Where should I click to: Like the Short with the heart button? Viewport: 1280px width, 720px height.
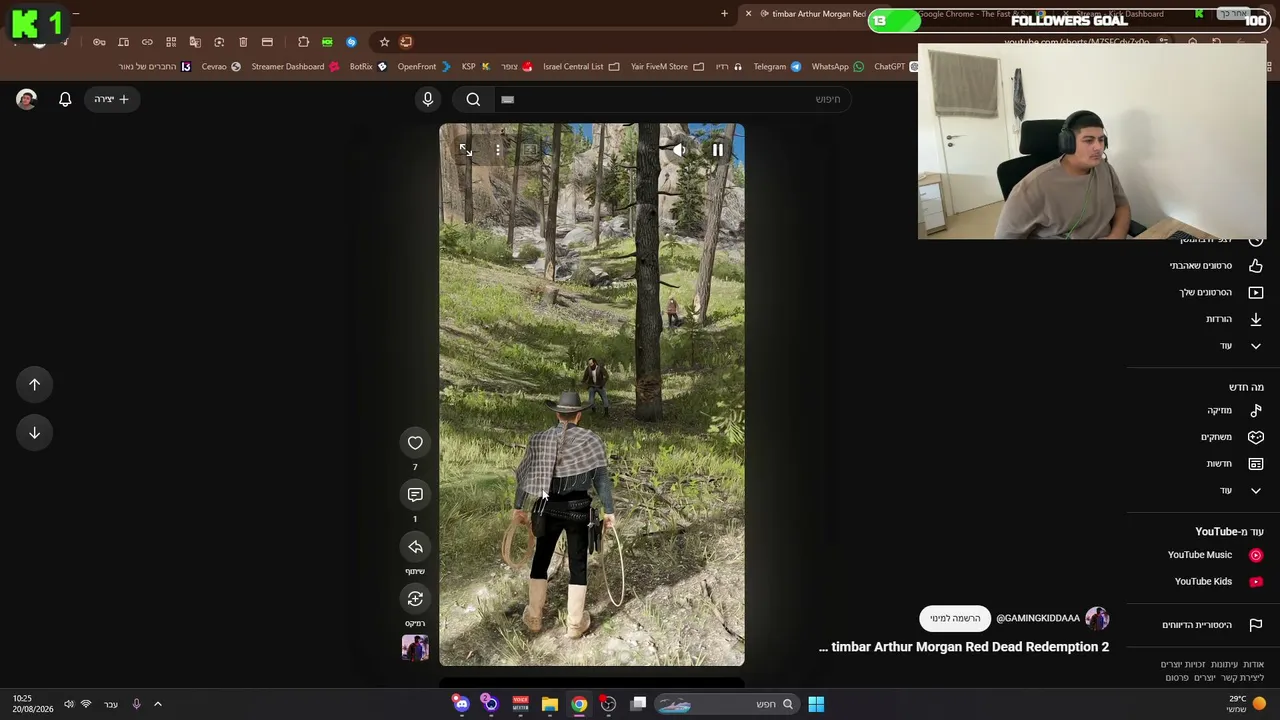coord(415,443)
